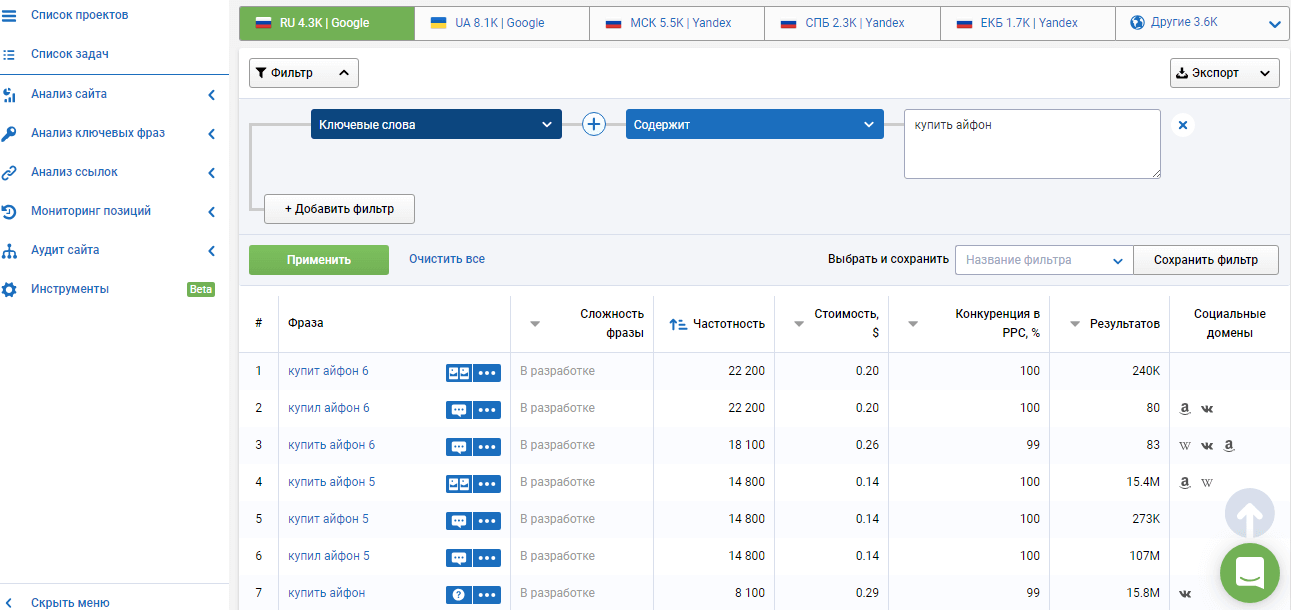1291x610 pixels.
Task: Switch to UA 8.1K Google tab
Action: 501,23
